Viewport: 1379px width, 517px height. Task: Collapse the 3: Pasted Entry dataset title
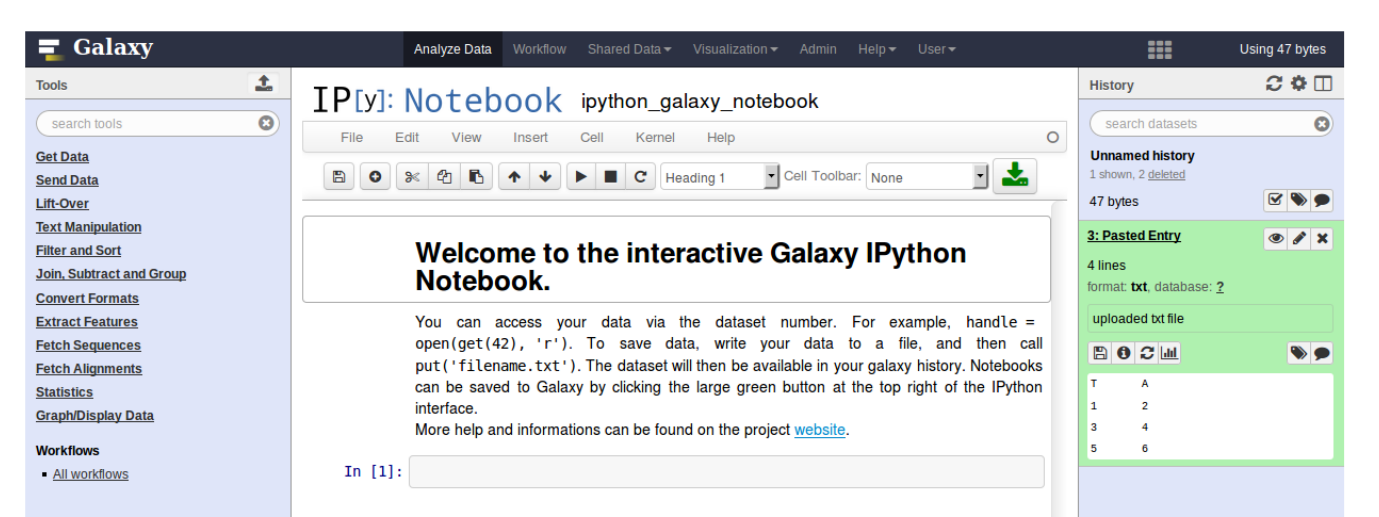(x=1134, y=236)
